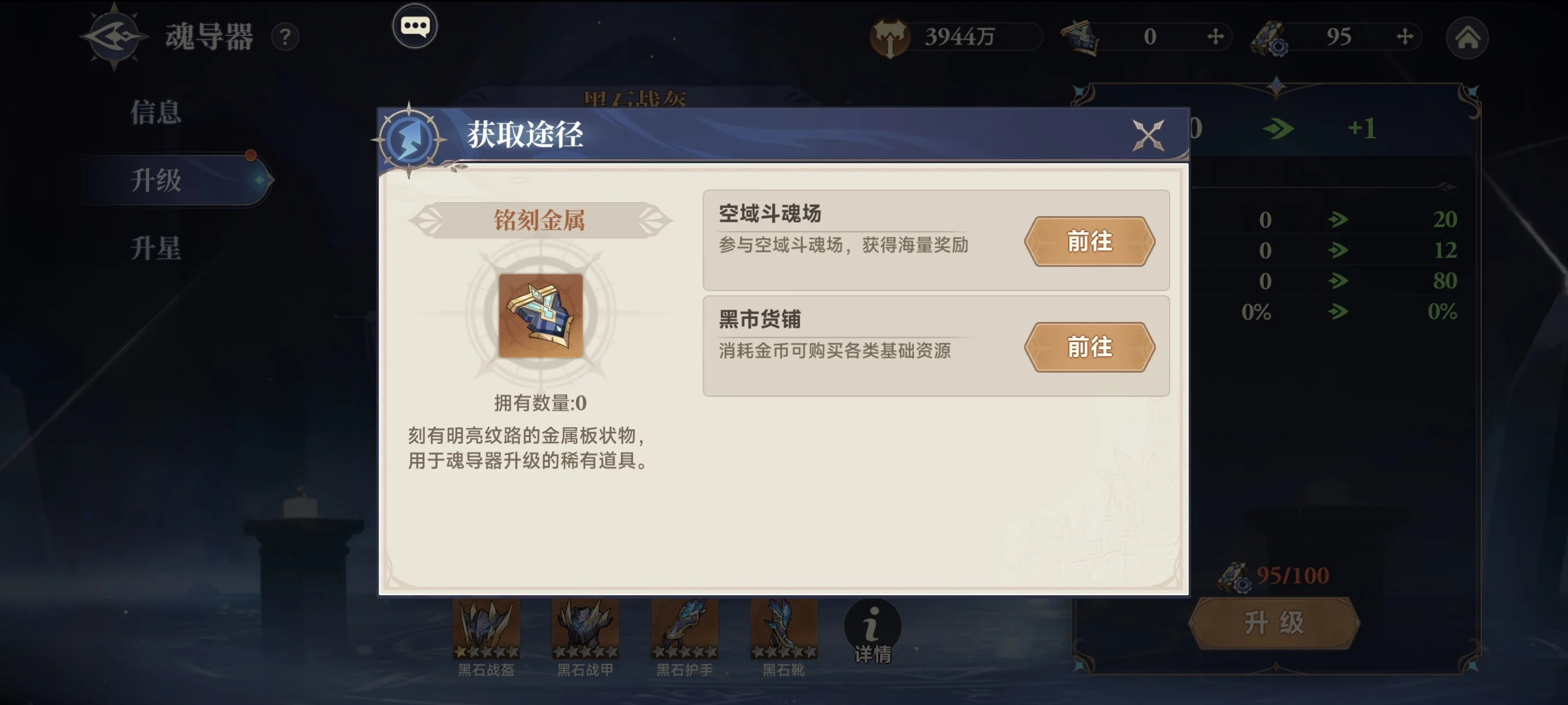Select the 黑石战甲 equipment thumbnail
The width and height of the screenshot is (1568, 705).
click(585, 629)
